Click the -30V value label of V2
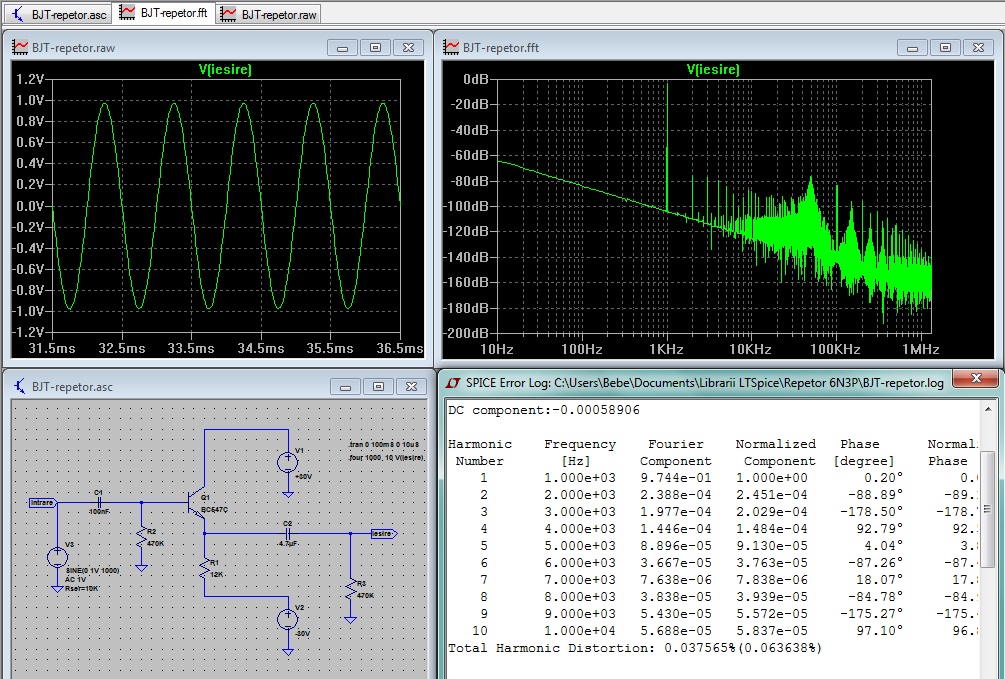The width and height of the screenshot is (1005, 679). coord(303,633)
